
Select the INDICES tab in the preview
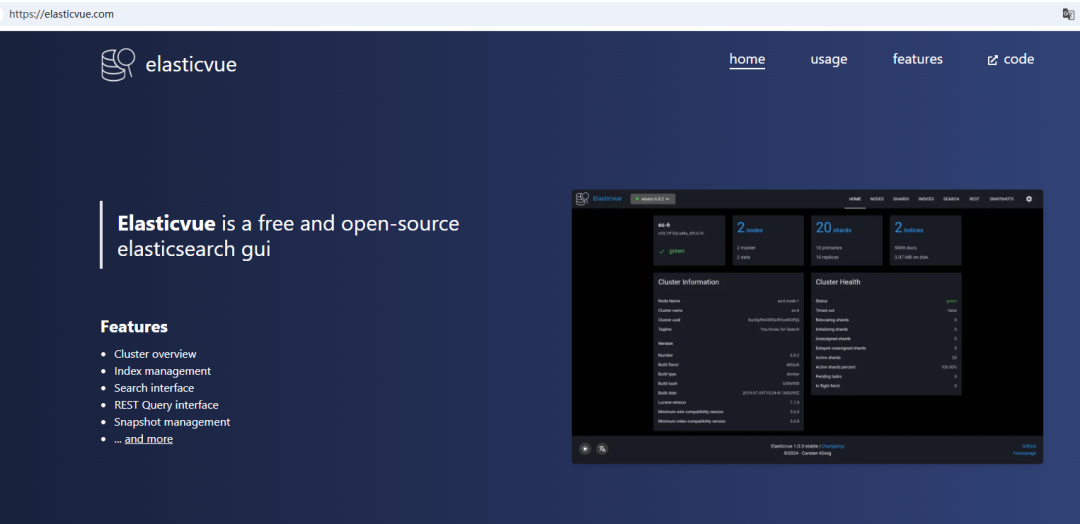pos(926,199)
